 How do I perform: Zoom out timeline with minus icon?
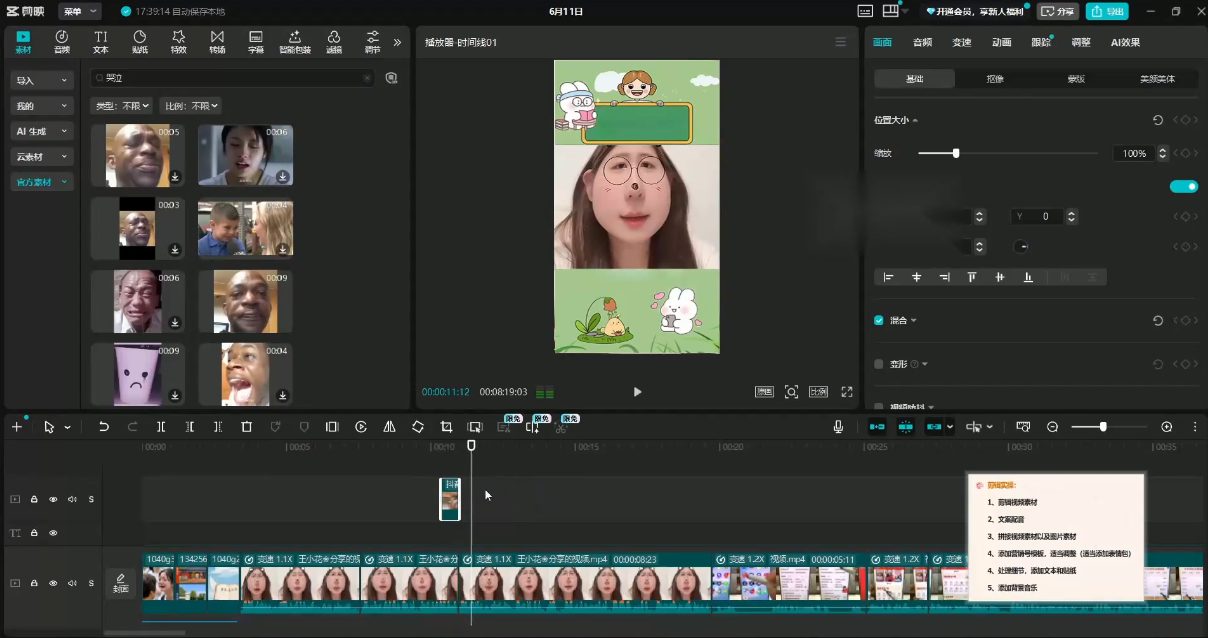(x=1052, y=427)
